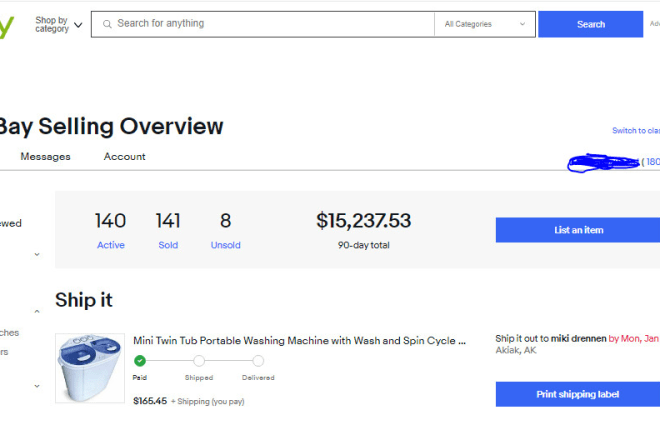Click the washing machine product thumbnail
The image size is (660, 440).
pyautogui.click(x=90, y=368)
